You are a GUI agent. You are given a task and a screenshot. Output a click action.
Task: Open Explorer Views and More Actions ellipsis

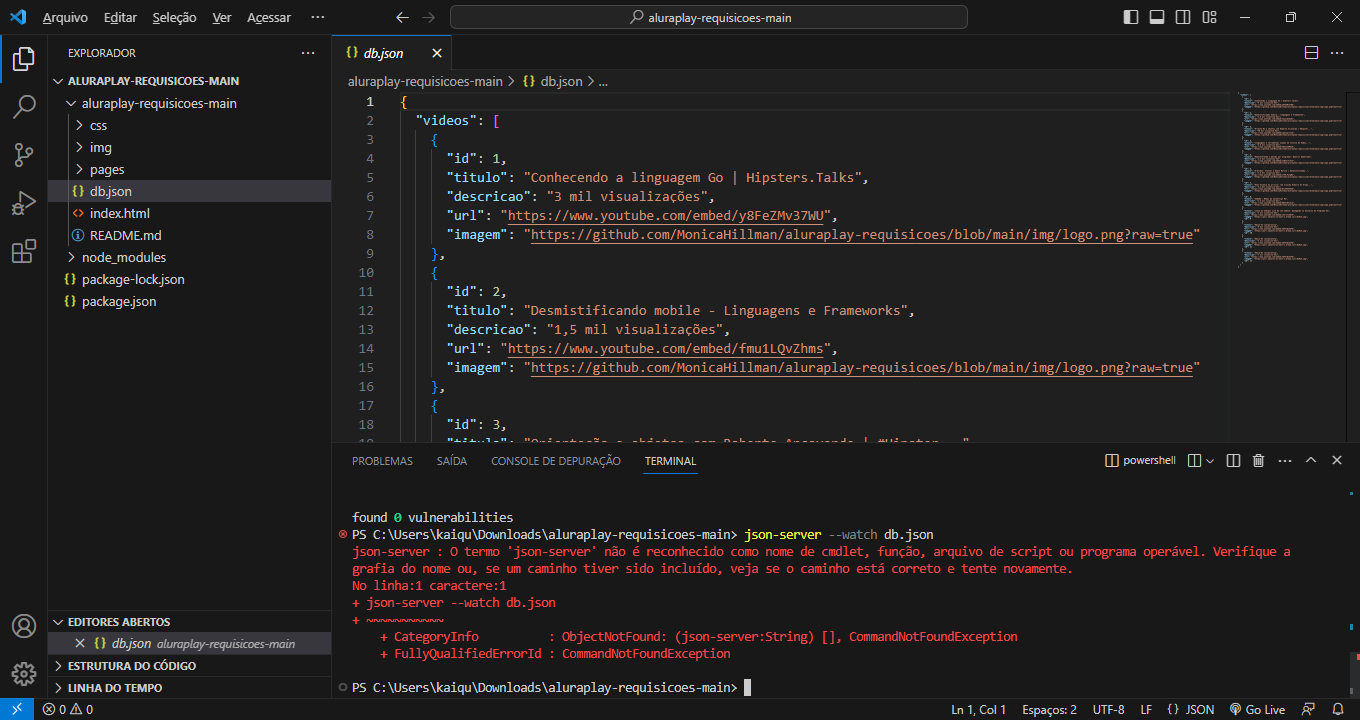coord(307,53)
